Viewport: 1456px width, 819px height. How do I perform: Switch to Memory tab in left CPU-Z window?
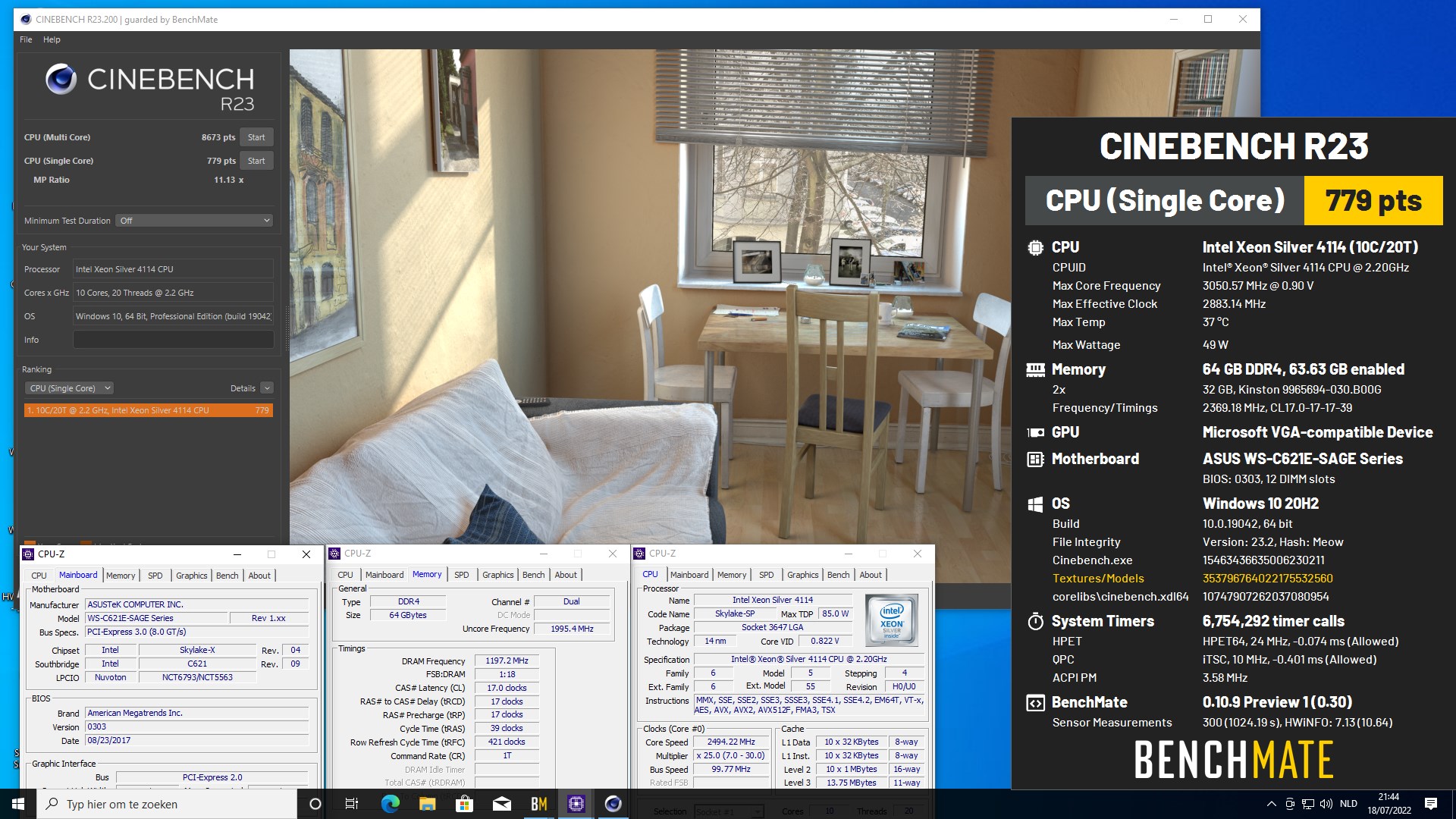tap(121, 576)
